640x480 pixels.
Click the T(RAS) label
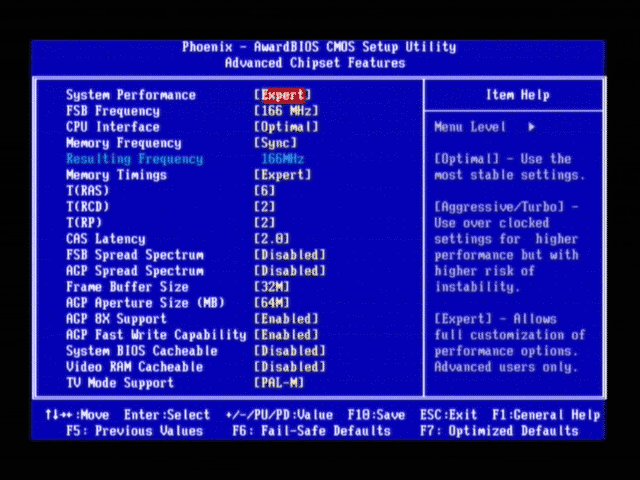(x=88, y=191)
